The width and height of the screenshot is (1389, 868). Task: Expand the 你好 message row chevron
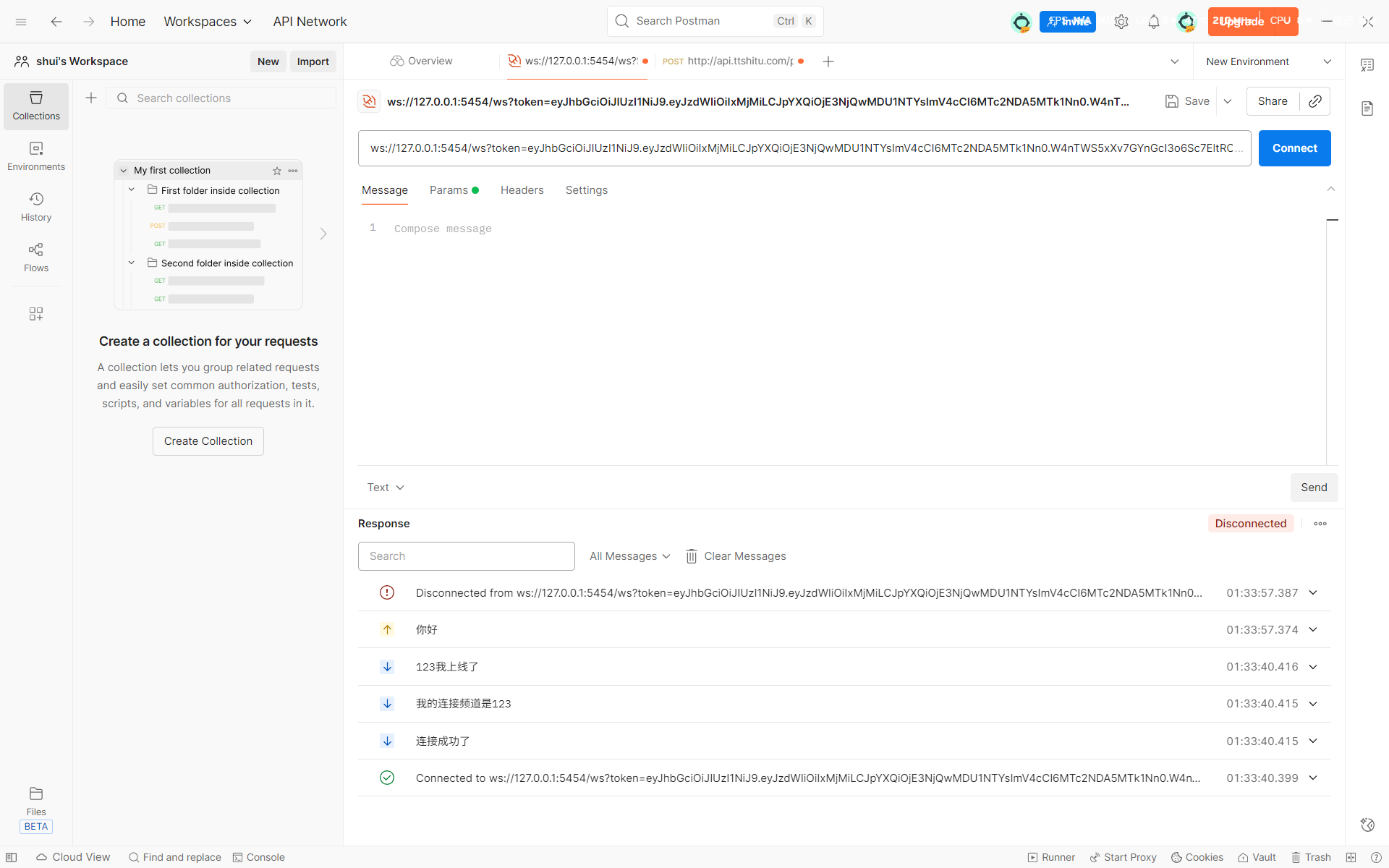(1313, 630)
